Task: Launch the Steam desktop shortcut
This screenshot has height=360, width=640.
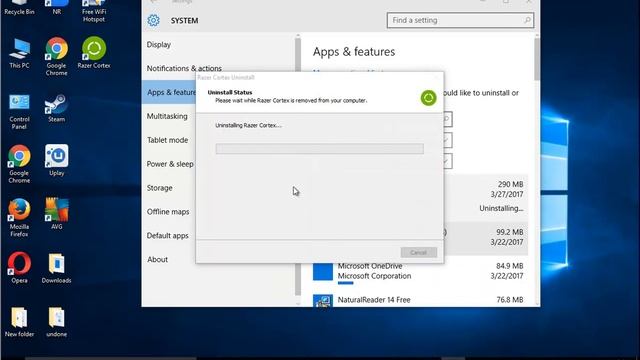Action: (x=56, y=108)
